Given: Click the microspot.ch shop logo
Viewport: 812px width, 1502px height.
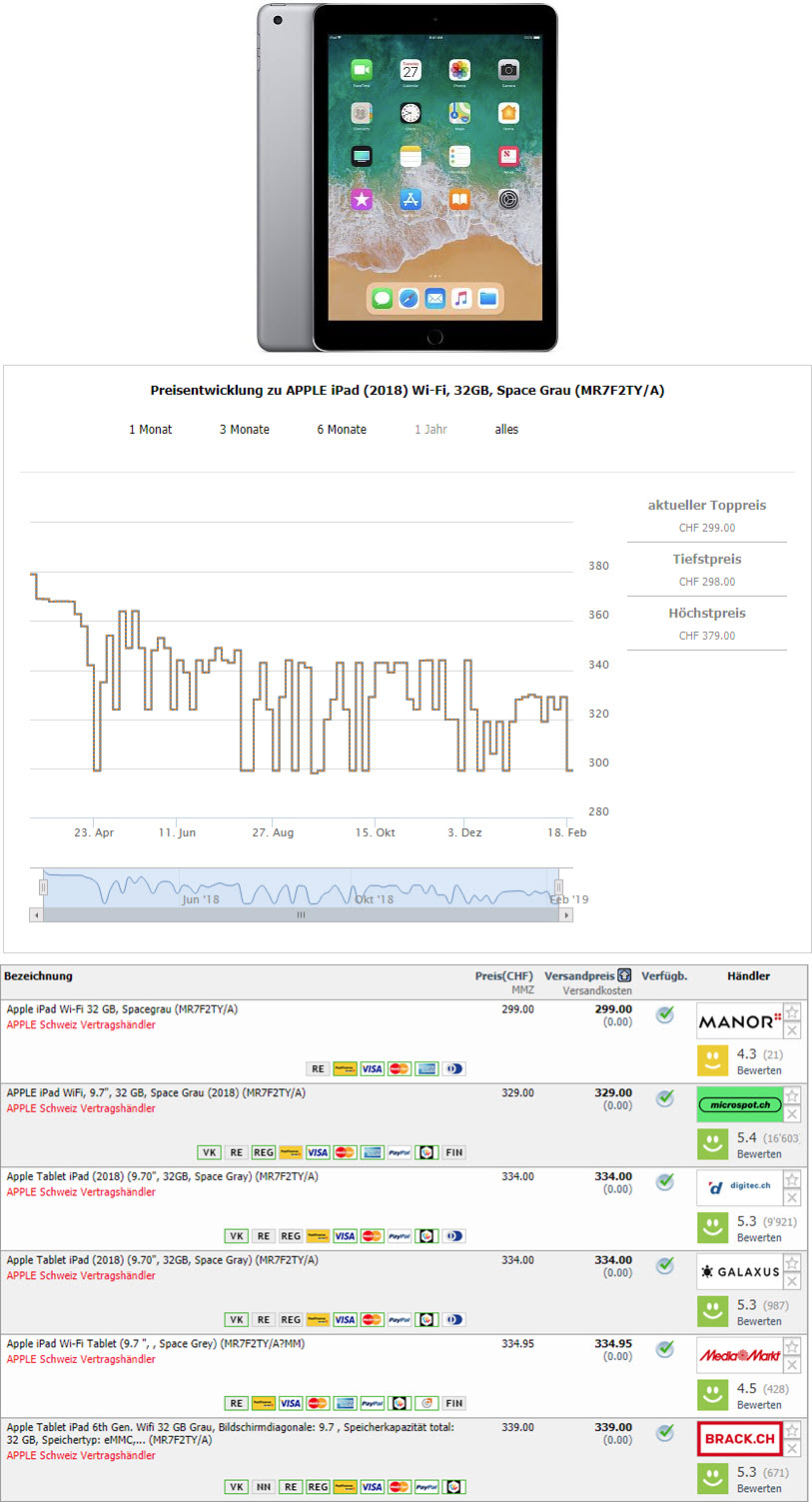Looking at the screenshot, I should [739, 1105].
